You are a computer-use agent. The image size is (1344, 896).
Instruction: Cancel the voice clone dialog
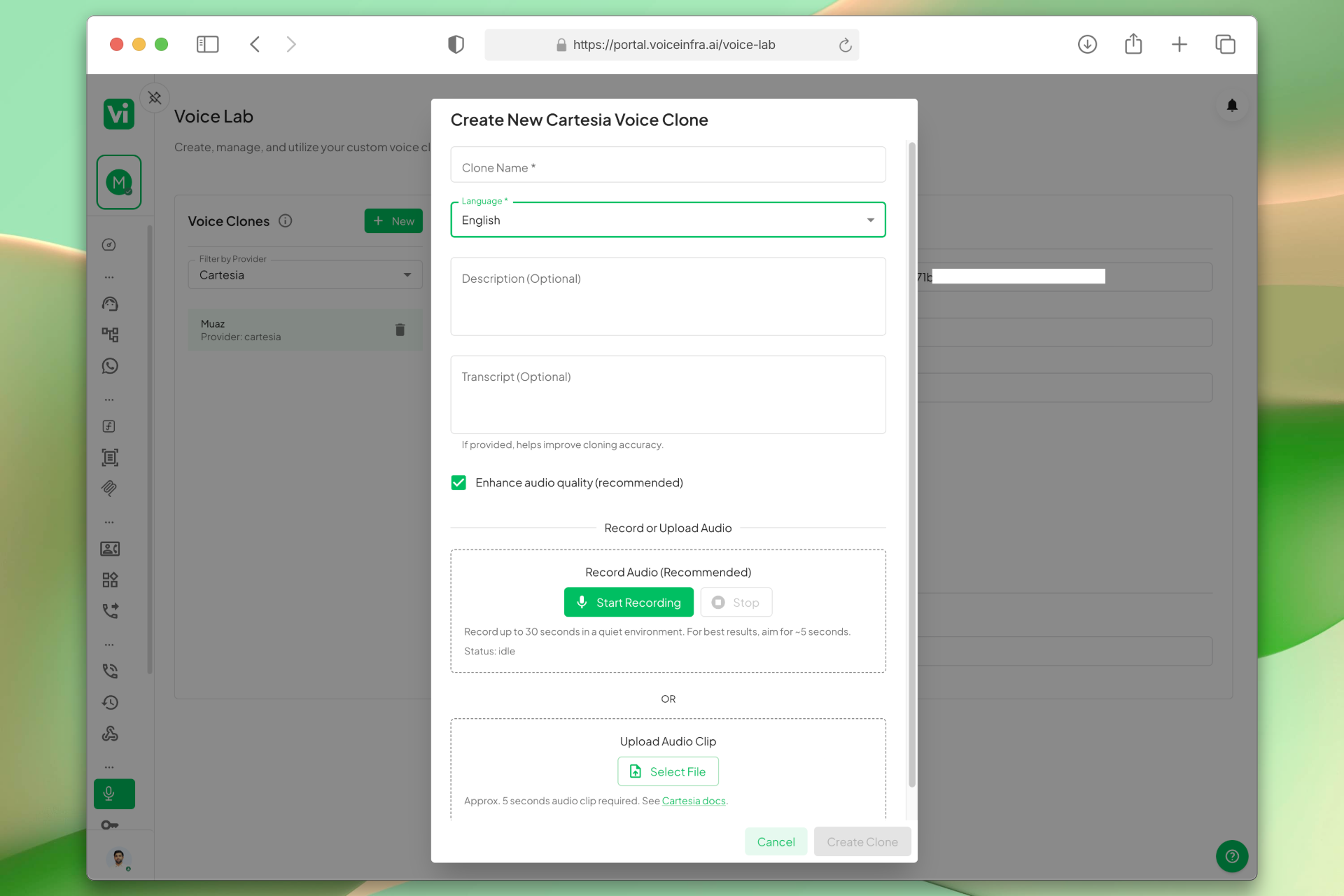[x=776, y=841]
